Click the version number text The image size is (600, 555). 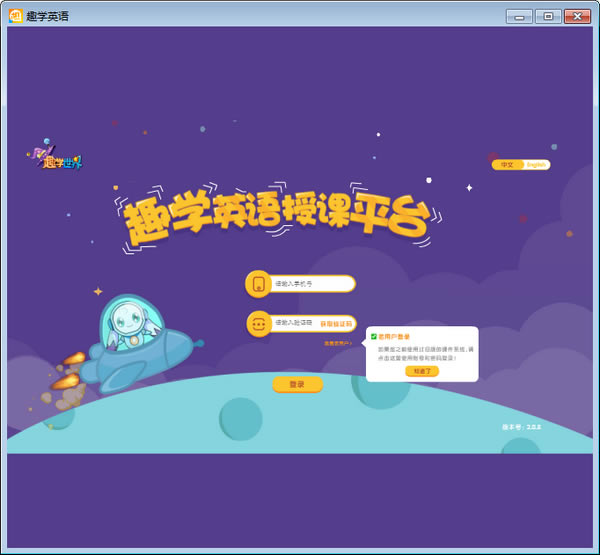(x=522, y=427)
